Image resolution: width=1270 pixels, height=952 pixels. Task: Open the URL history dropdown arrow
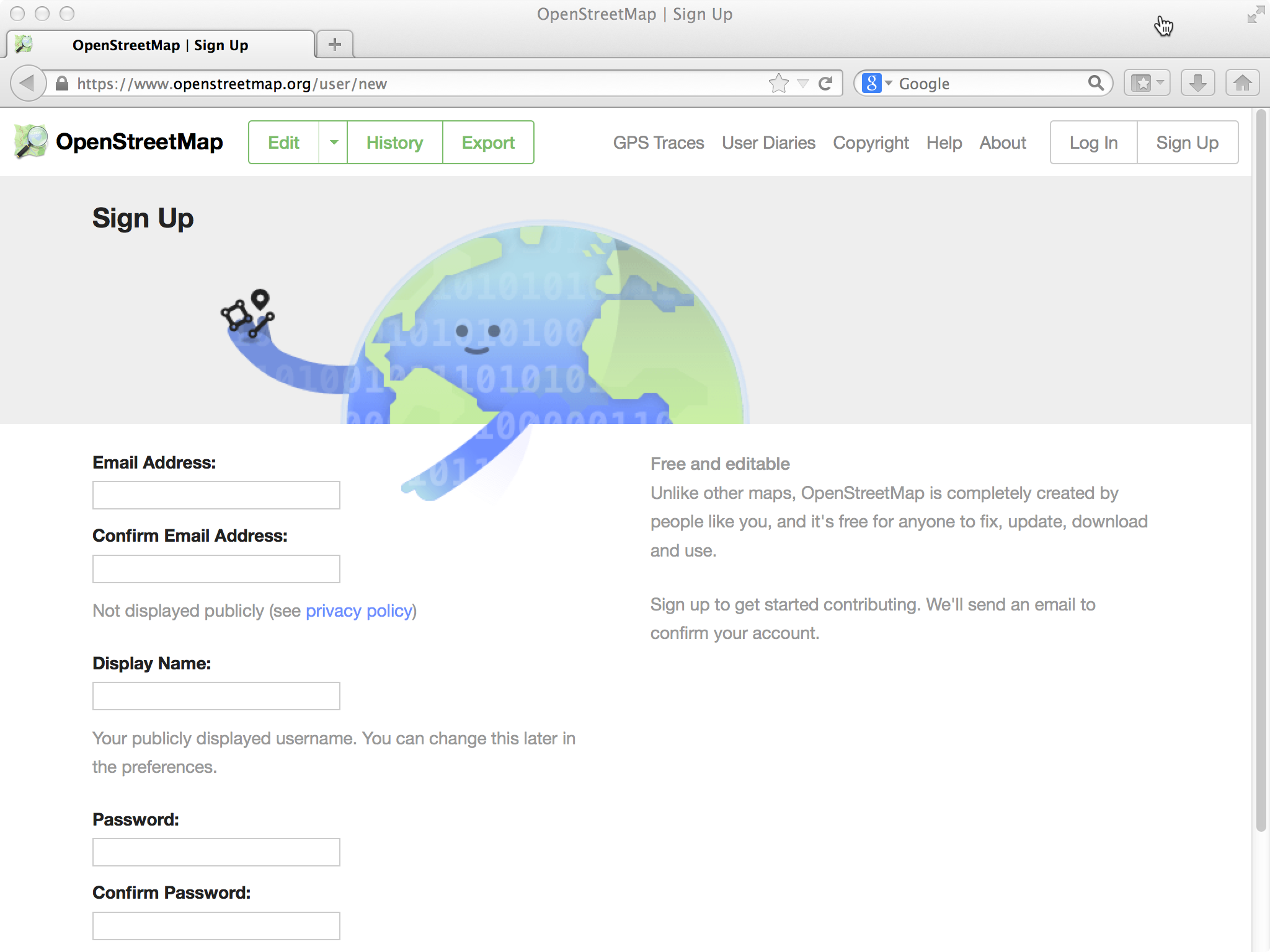pyautogui.click(x=803, y=83)
